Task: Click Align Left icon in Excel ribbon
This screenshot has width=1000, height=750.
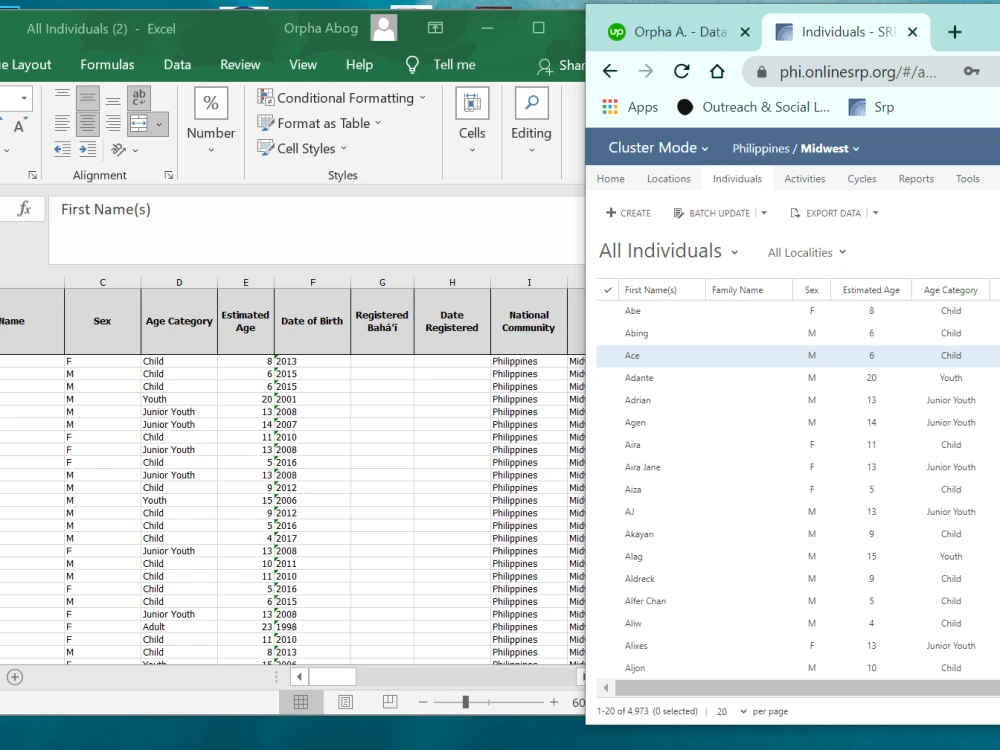Action: coord(62,124)
